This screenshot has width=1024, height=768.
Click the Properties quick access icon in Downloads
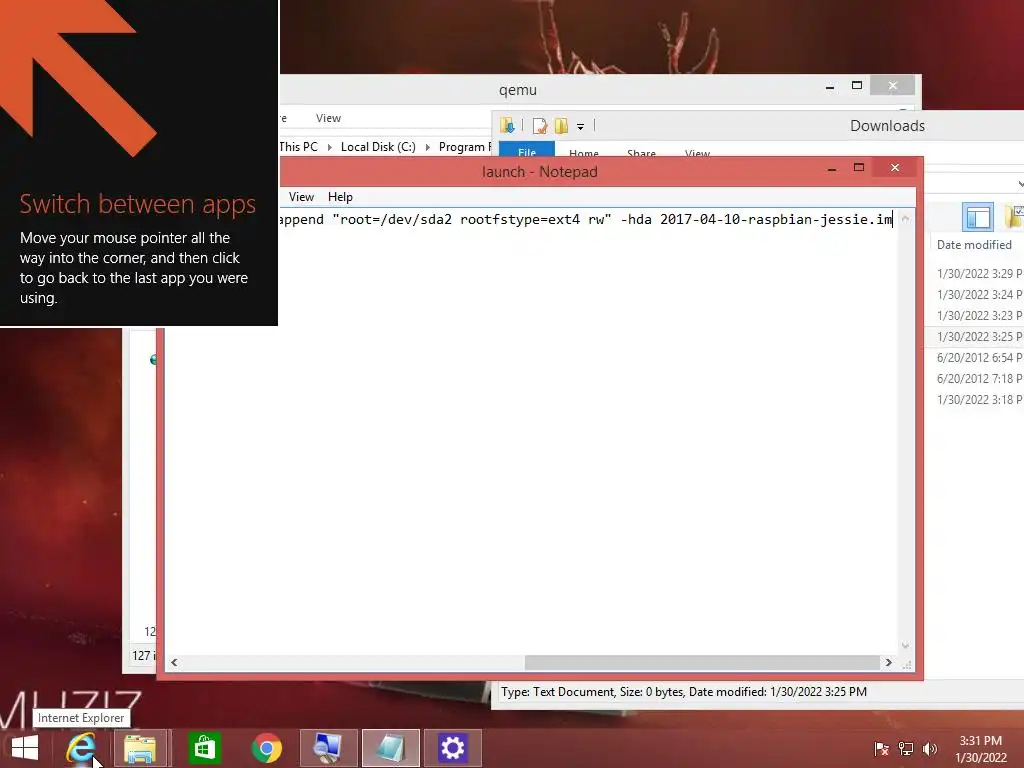pyautogui.click(x=539, y=125)
